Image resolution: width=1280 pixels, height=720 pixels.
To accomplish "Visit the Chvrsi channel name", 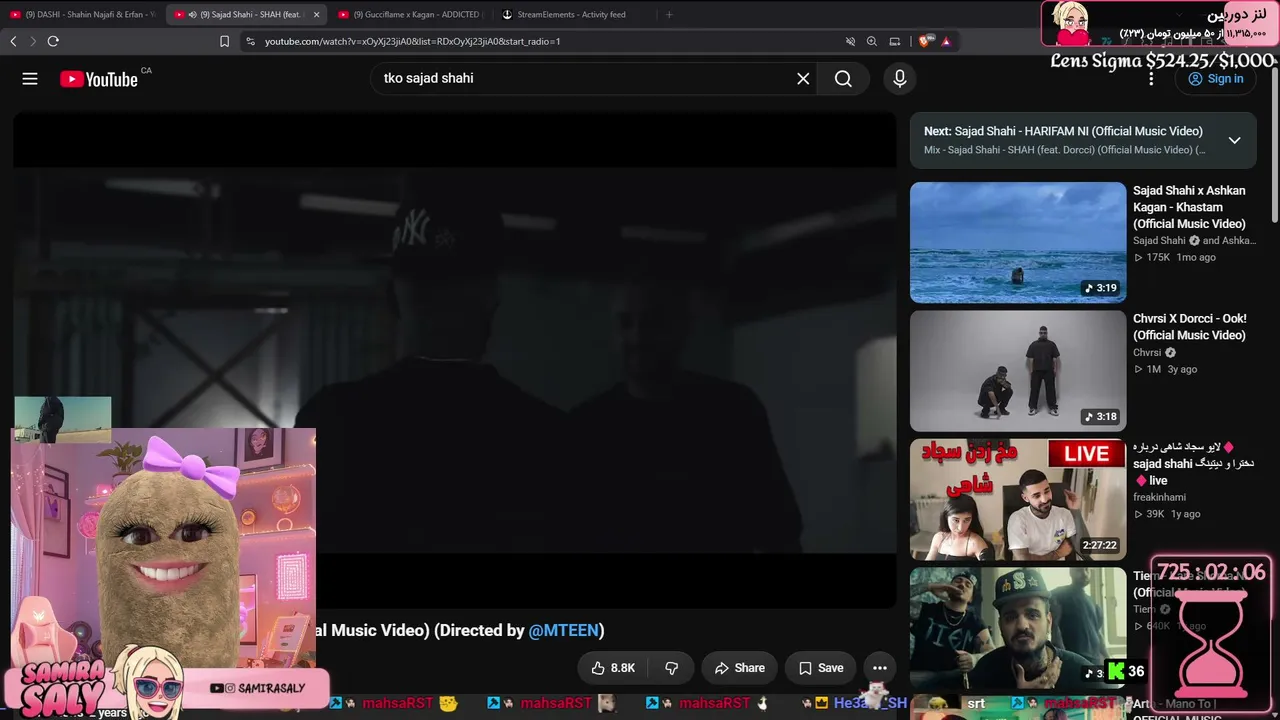I will (x=1147, y=353).
